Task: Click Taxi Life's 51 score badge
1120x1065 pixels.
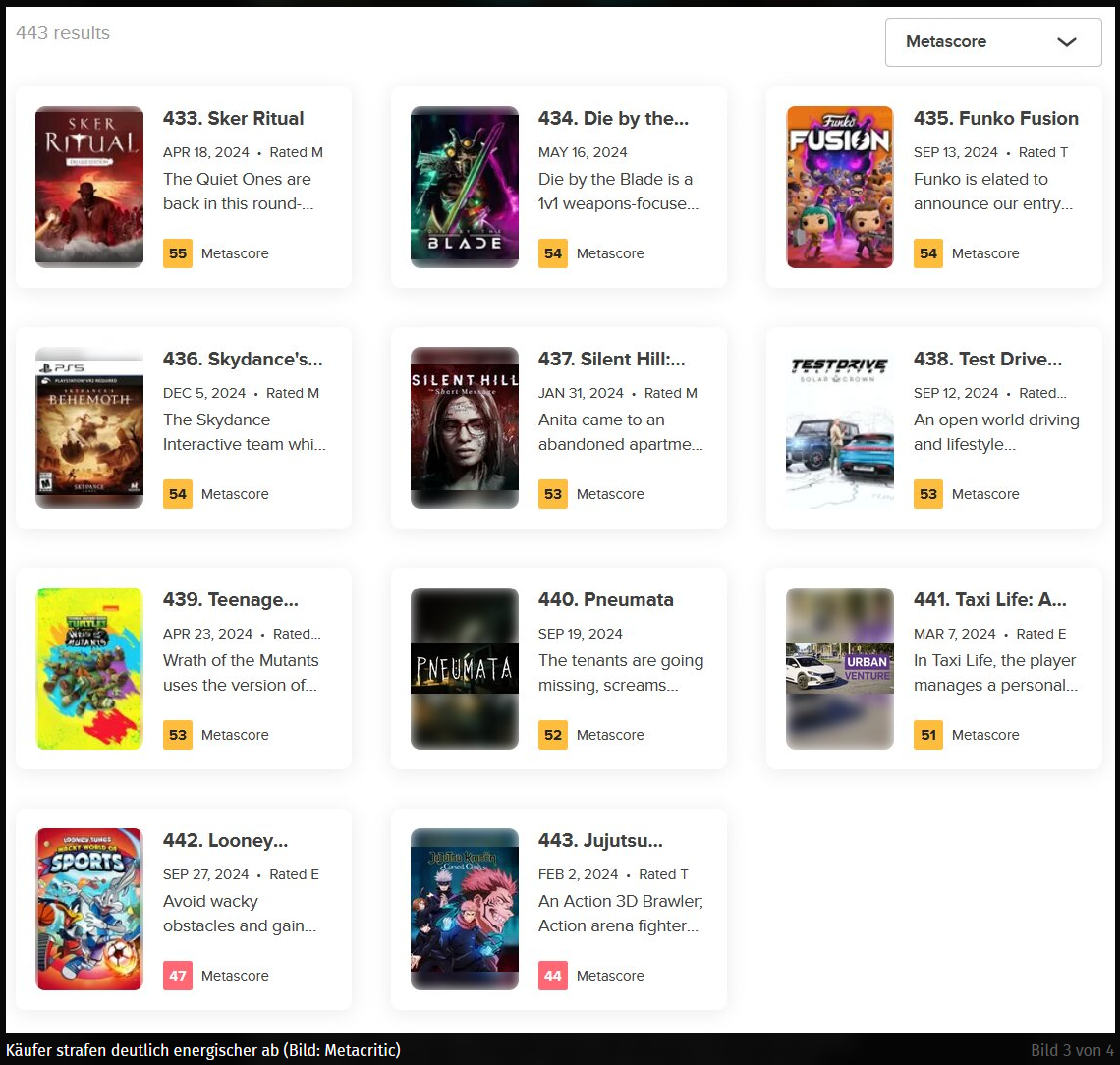Action: coord(928,735)
